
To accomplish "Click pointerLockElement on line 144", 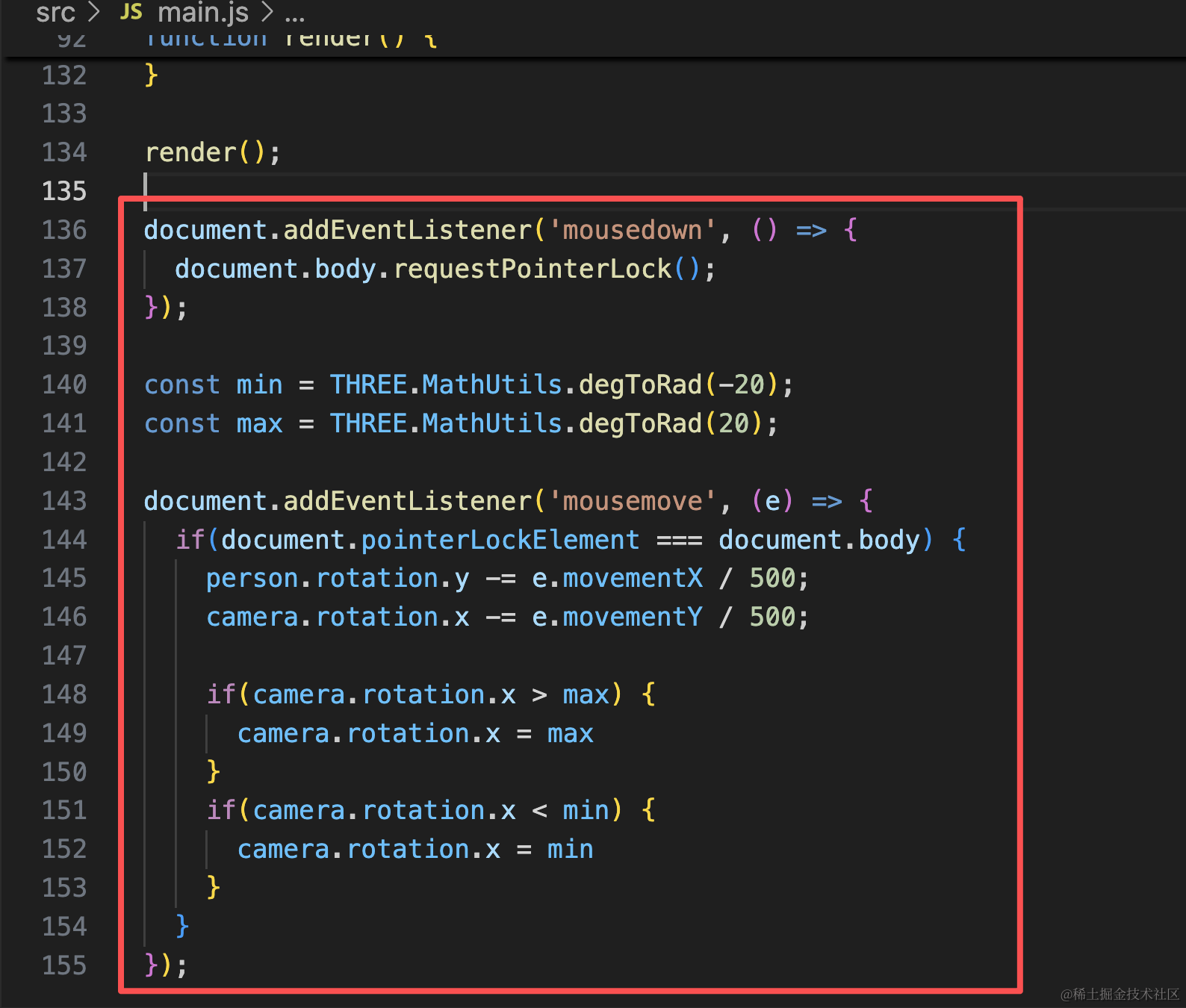I will (500, 540).
